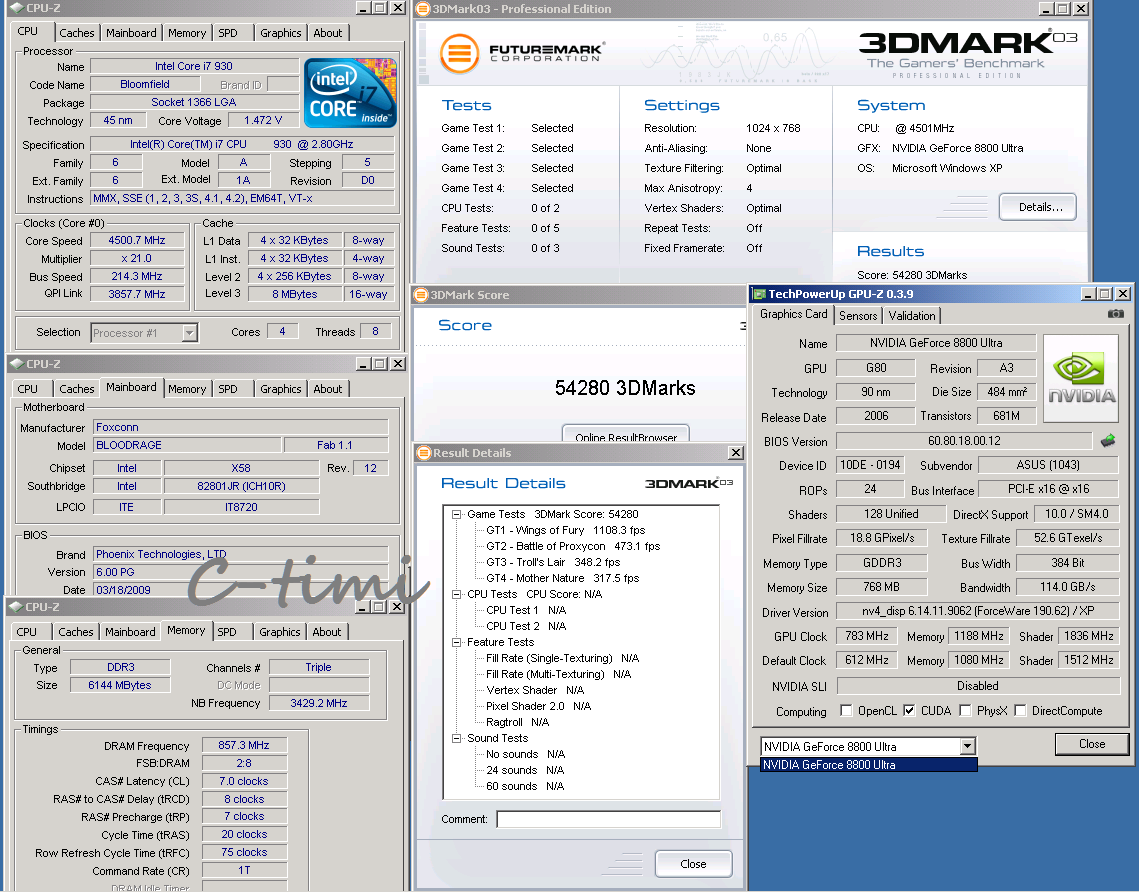
Task: Click the 60 sounds N/A tree row
Action: click(x=524, y=786)
